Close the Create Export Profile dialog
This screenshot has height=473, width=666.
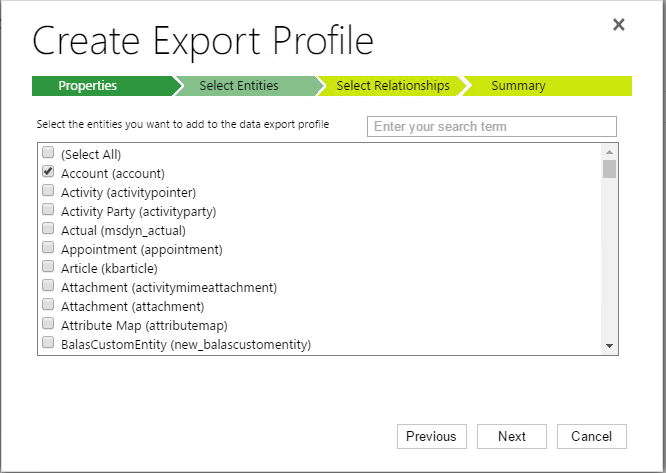619,25
